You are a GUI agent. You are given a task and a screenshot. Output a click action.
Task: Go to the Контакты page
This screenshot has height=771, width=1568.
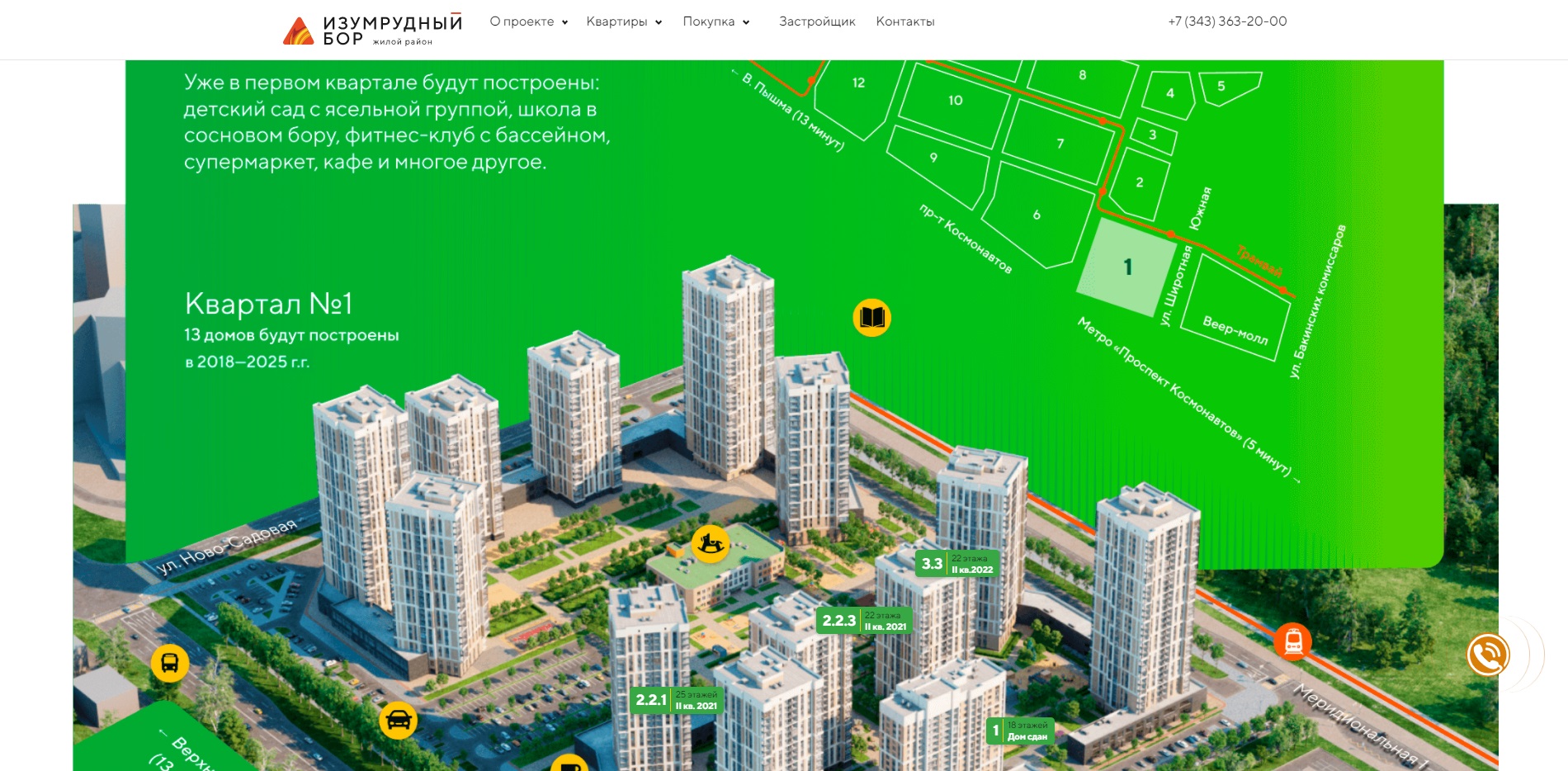point(905,21)
